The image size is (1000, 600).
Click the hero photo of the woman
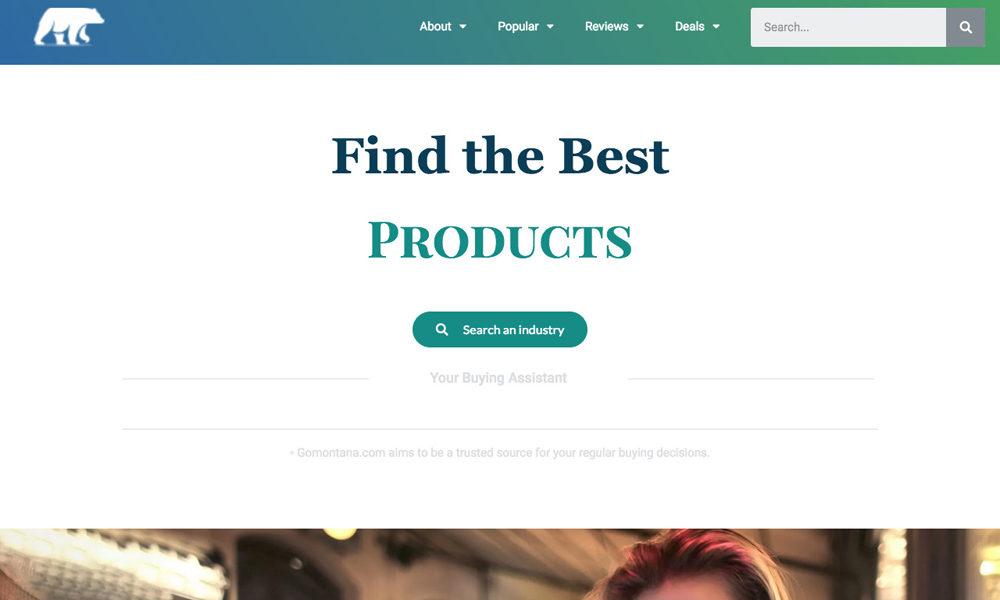[500, 564]
